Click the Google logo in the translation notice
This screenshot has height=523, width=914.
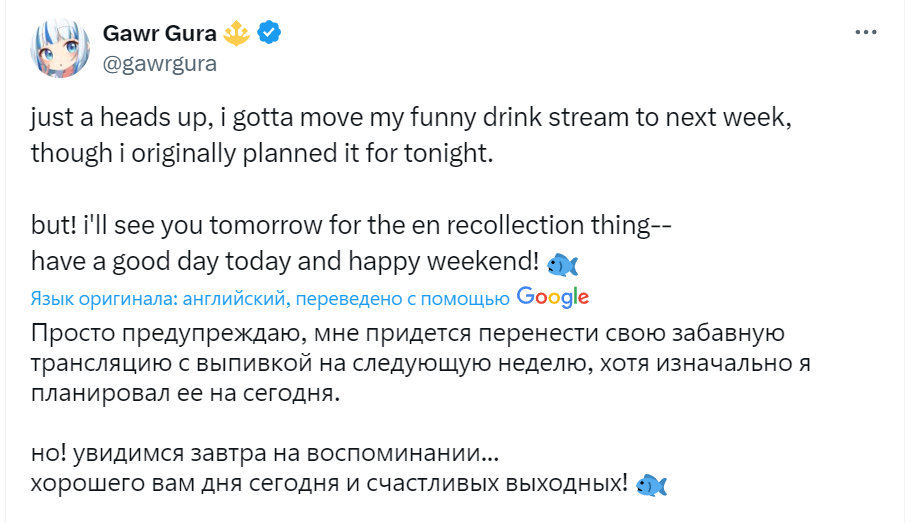point(552,297)
